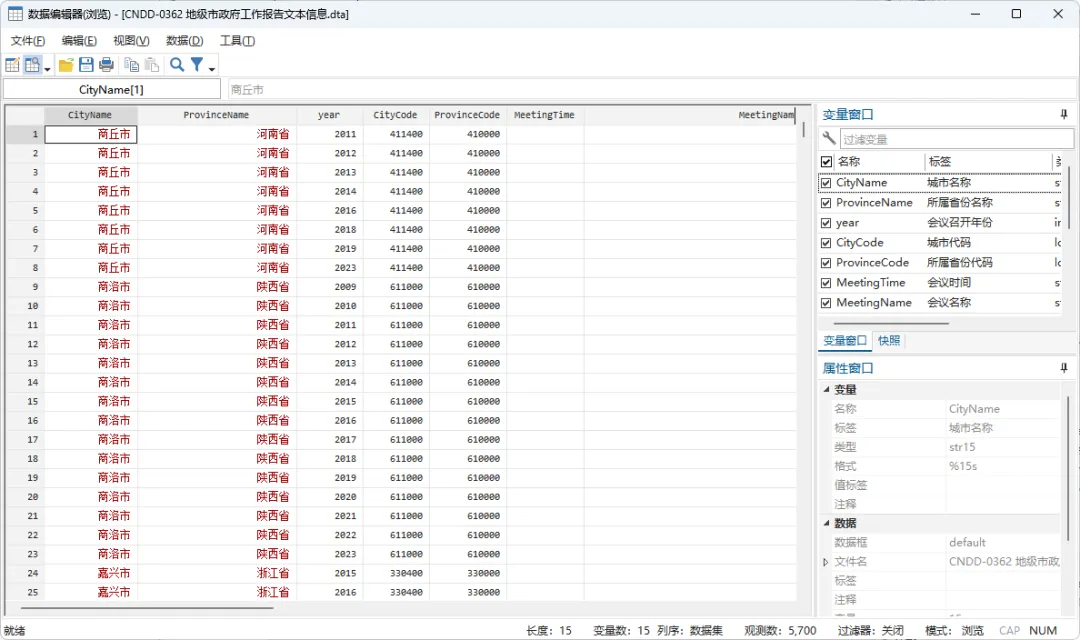The width and height of the screenshot is (1080, 640).
Task: Click the data grid horizontal scrollbar
Action: click(147, 608)
